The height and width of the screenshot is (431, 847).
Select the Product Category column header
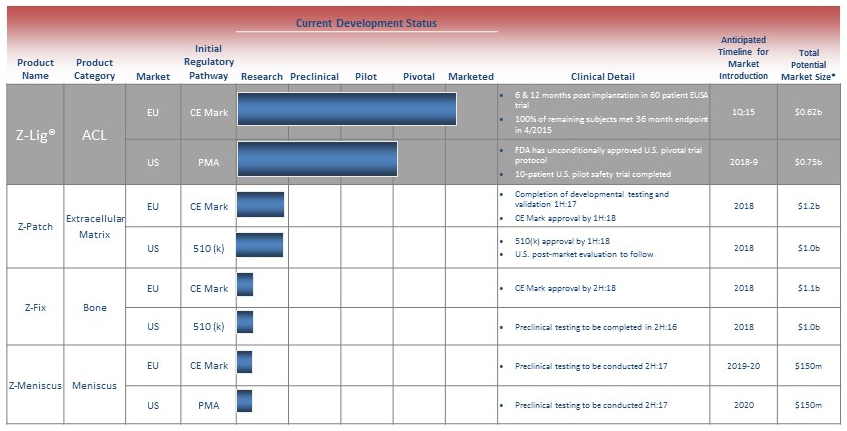(94, 69)
